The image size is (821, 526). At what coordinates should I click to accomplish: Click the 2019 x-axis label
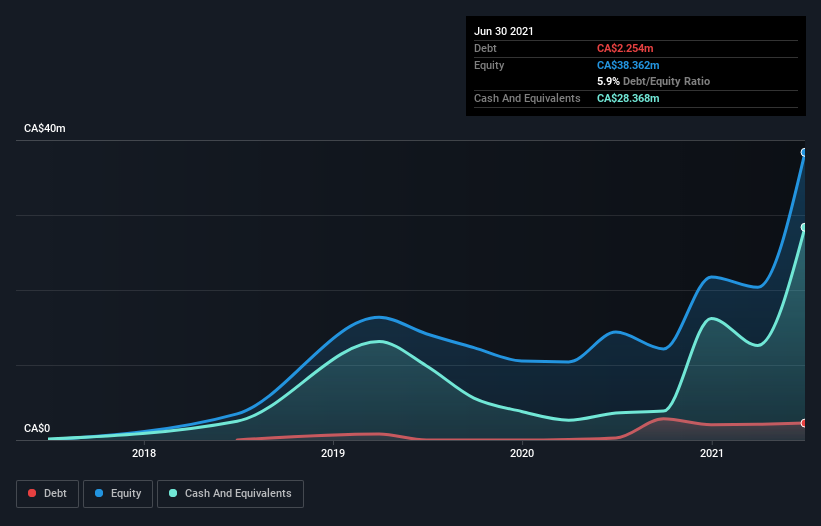333,453
